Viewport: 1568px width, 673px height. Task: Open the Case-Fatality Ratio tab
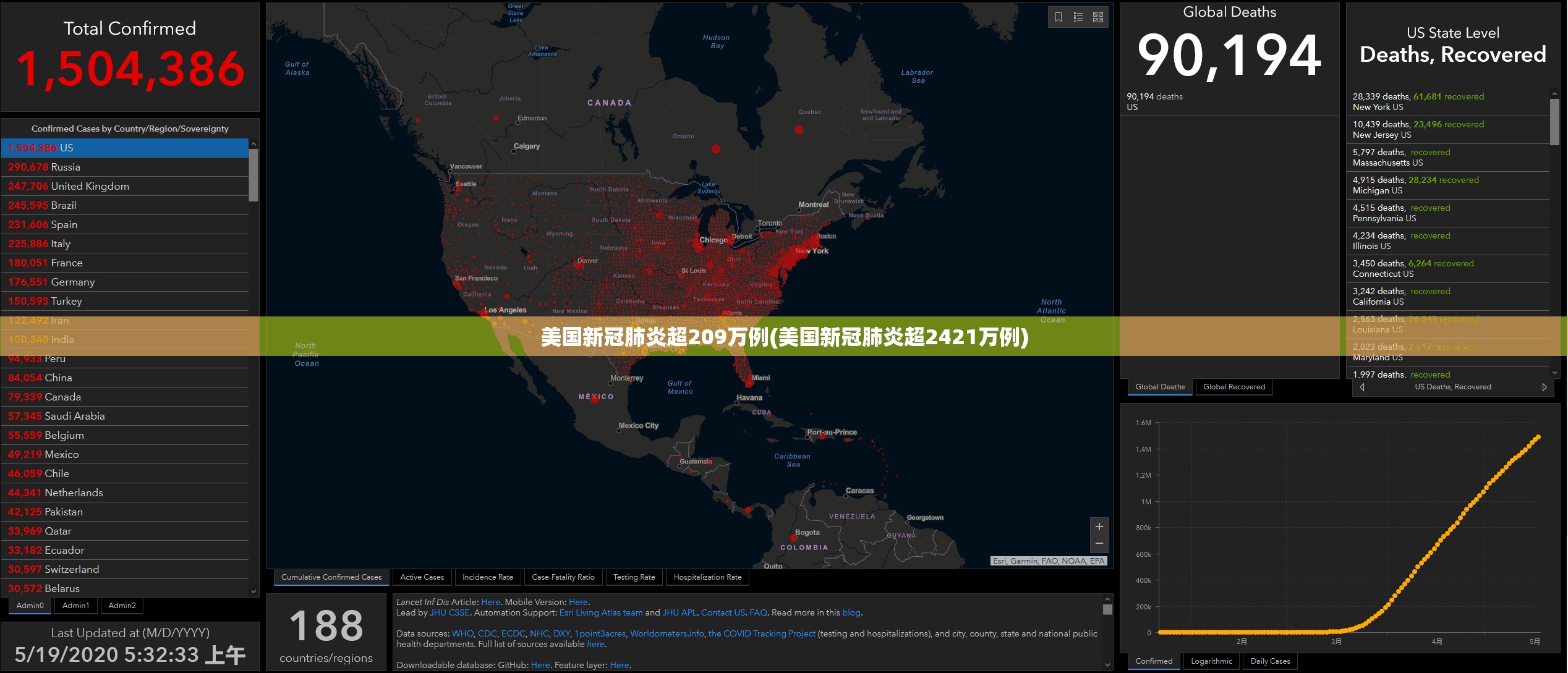tap(563, 577)
